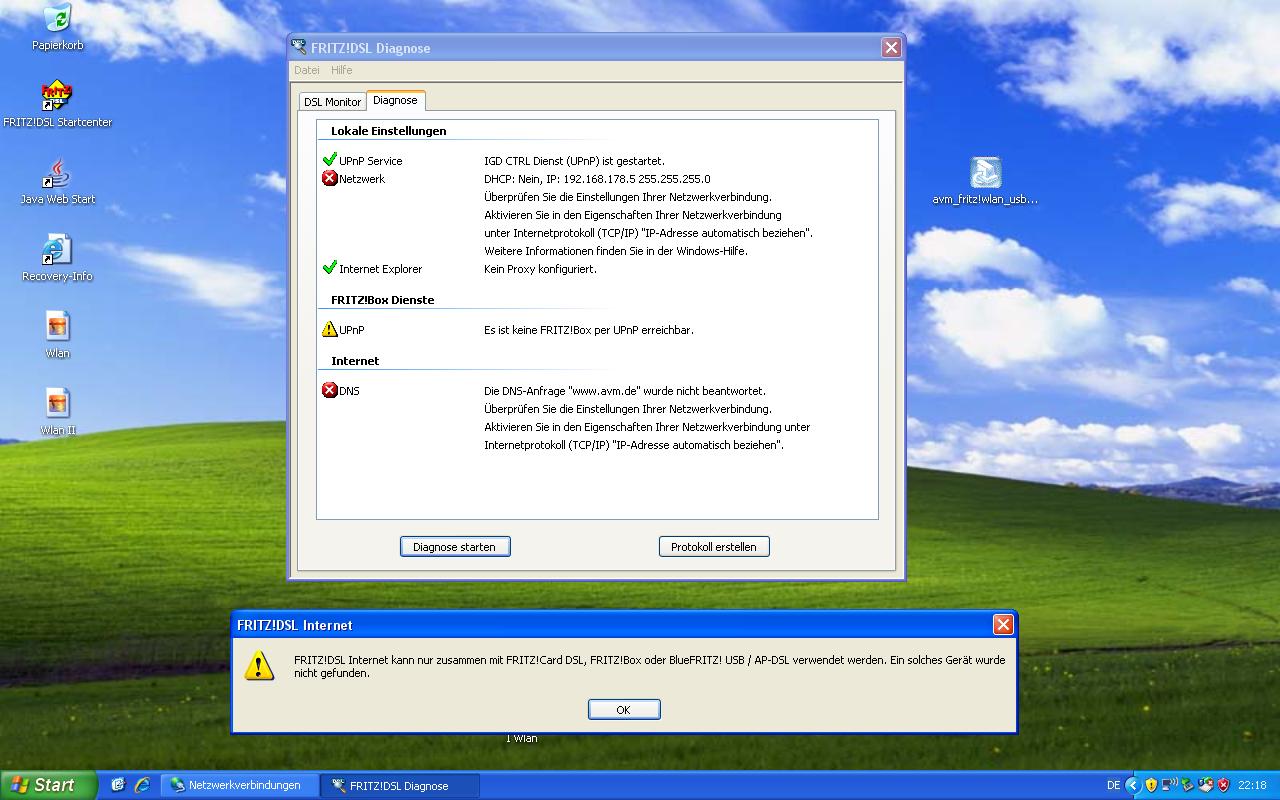Click the Internet section heading
Image resolution: width=1280 pixels, height=800 pixels.
[355, 361]
